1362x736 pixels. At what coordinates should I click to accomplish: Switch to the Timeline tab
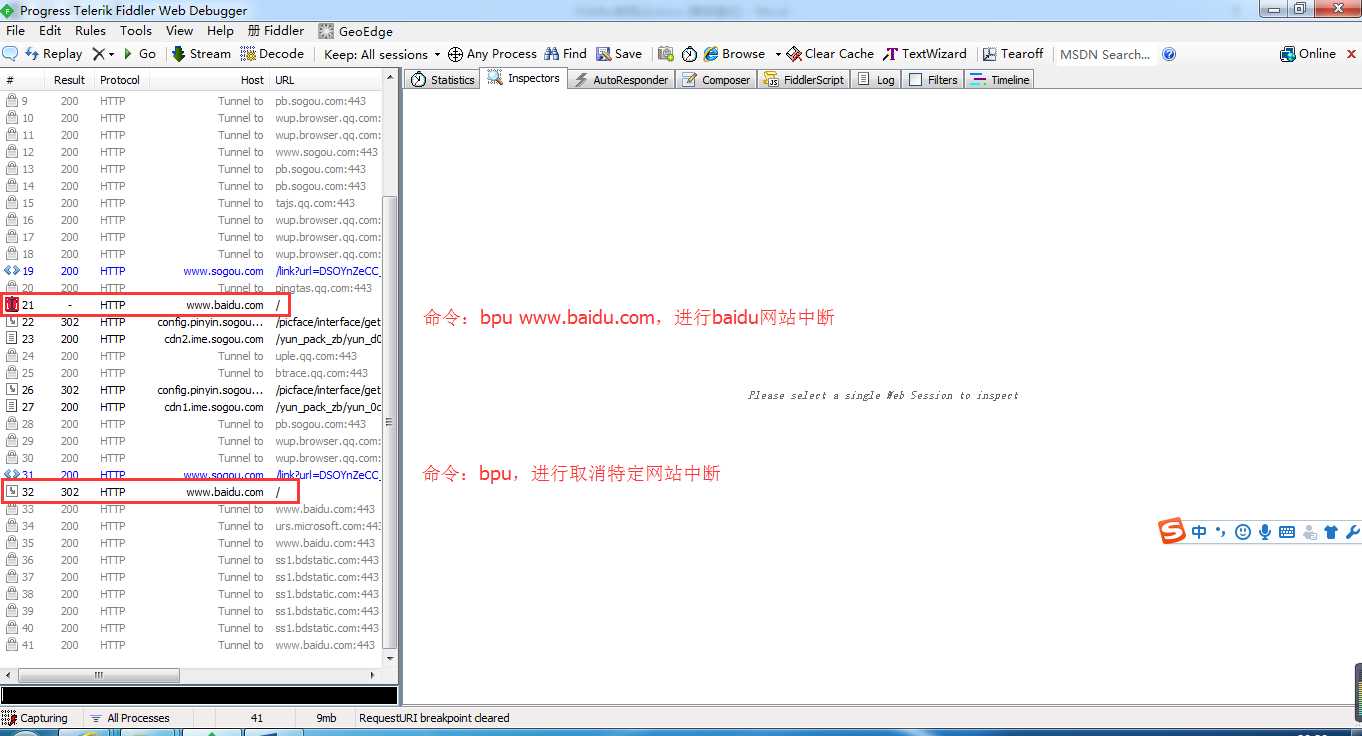pos(998,79)
